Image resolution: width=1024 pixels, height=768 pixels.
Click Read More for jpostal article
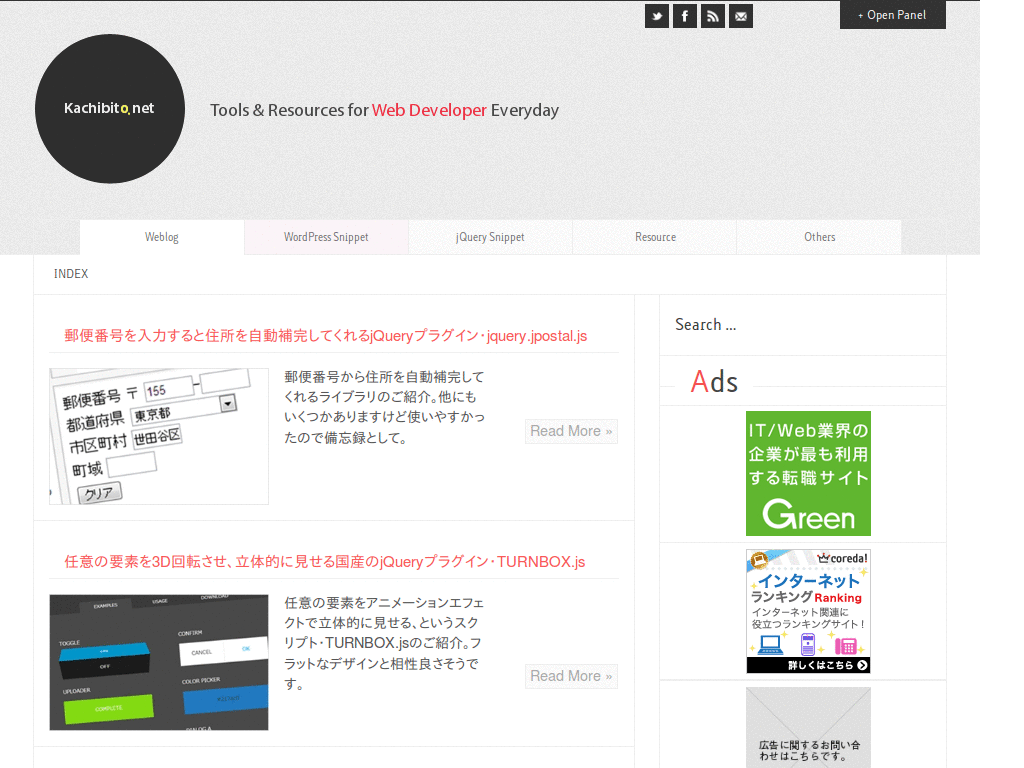[571, 431]
